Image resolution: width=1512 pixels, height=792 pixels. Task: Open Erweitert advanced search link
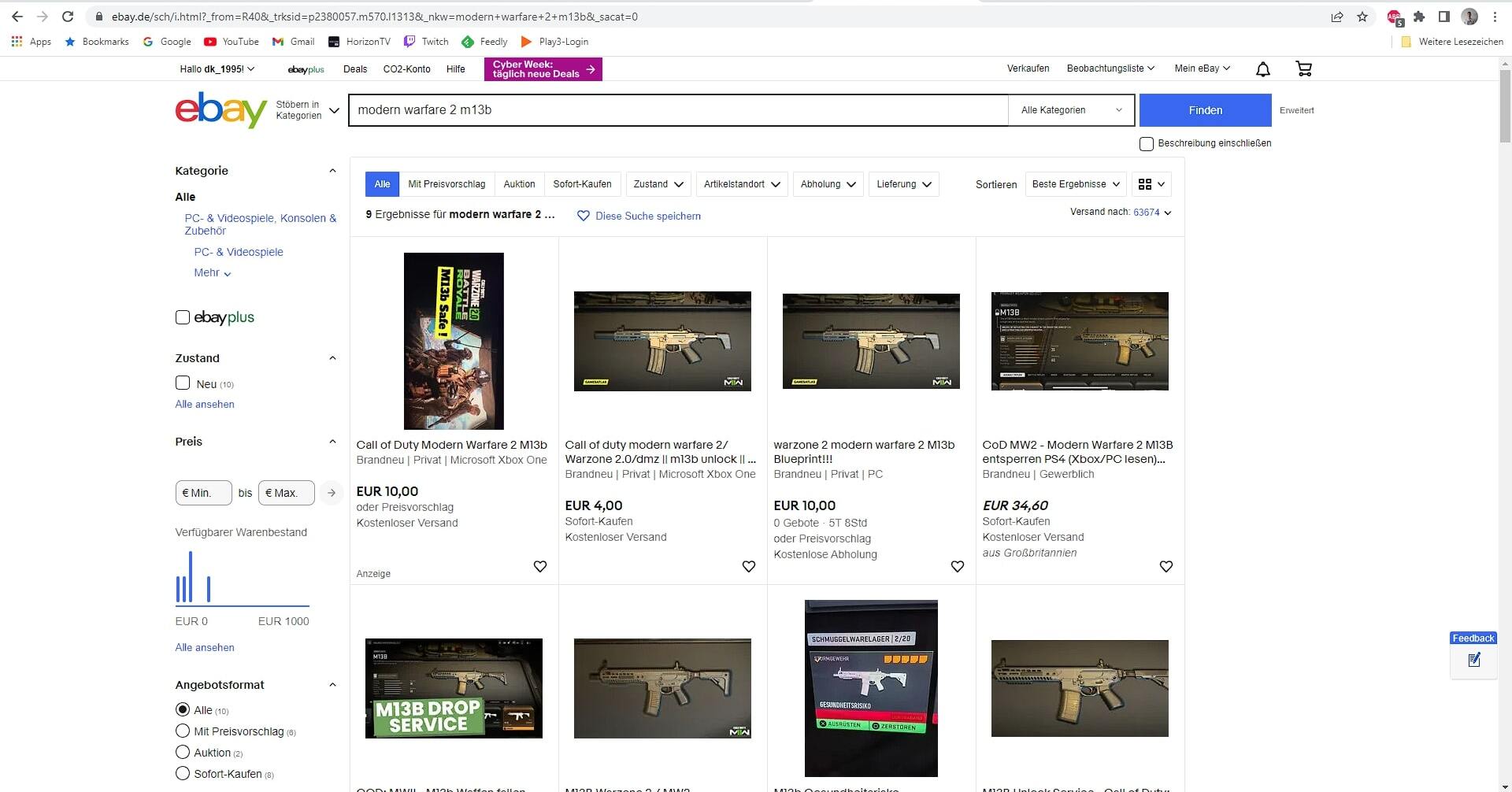click(1296, 110)
